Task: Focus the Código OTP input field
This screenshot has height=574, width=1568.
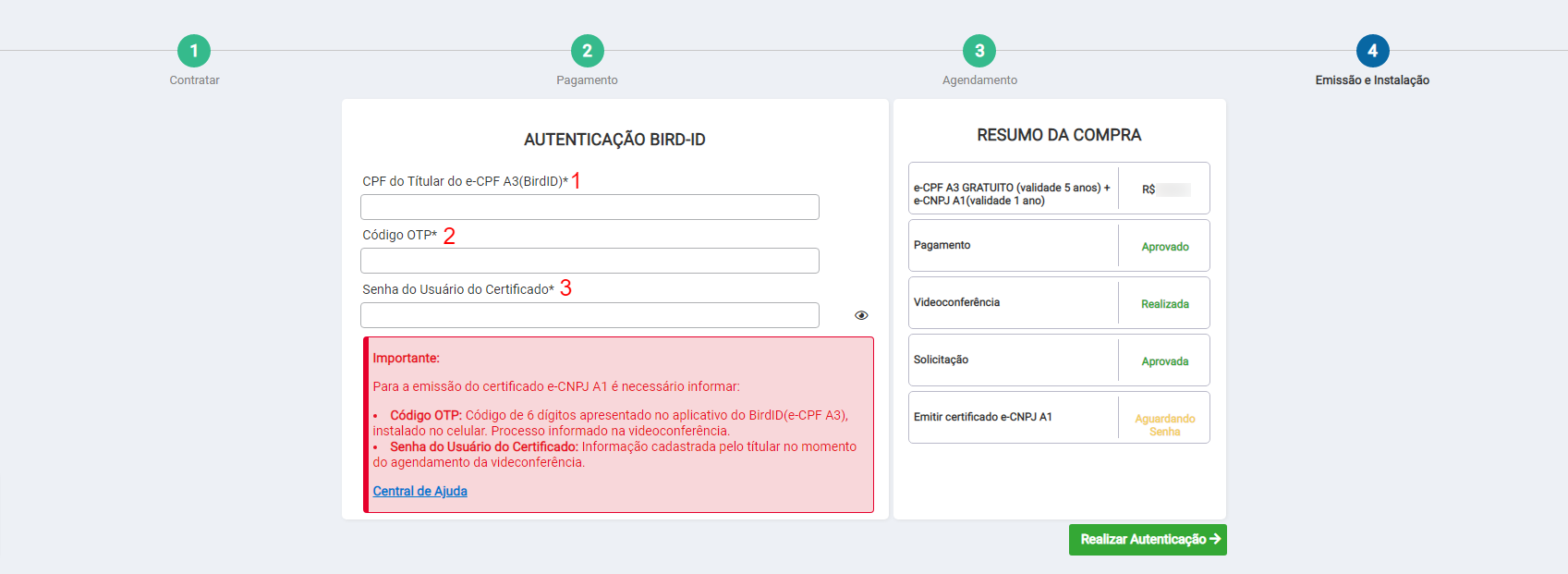Action: click(x=590, y=261)
